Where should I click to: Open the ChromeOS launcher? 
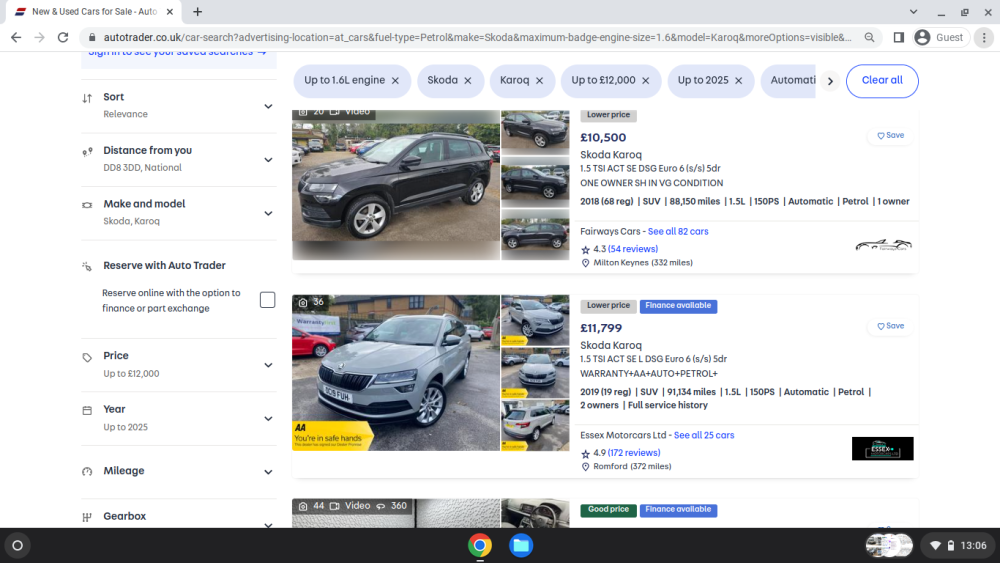click(x=18, y=545)
